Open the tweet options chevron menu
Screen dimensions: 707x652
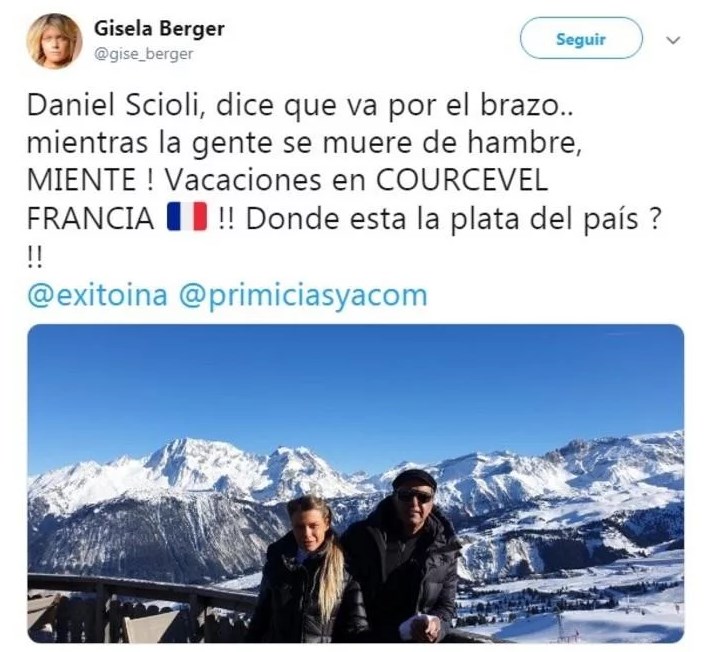(673, 40)
